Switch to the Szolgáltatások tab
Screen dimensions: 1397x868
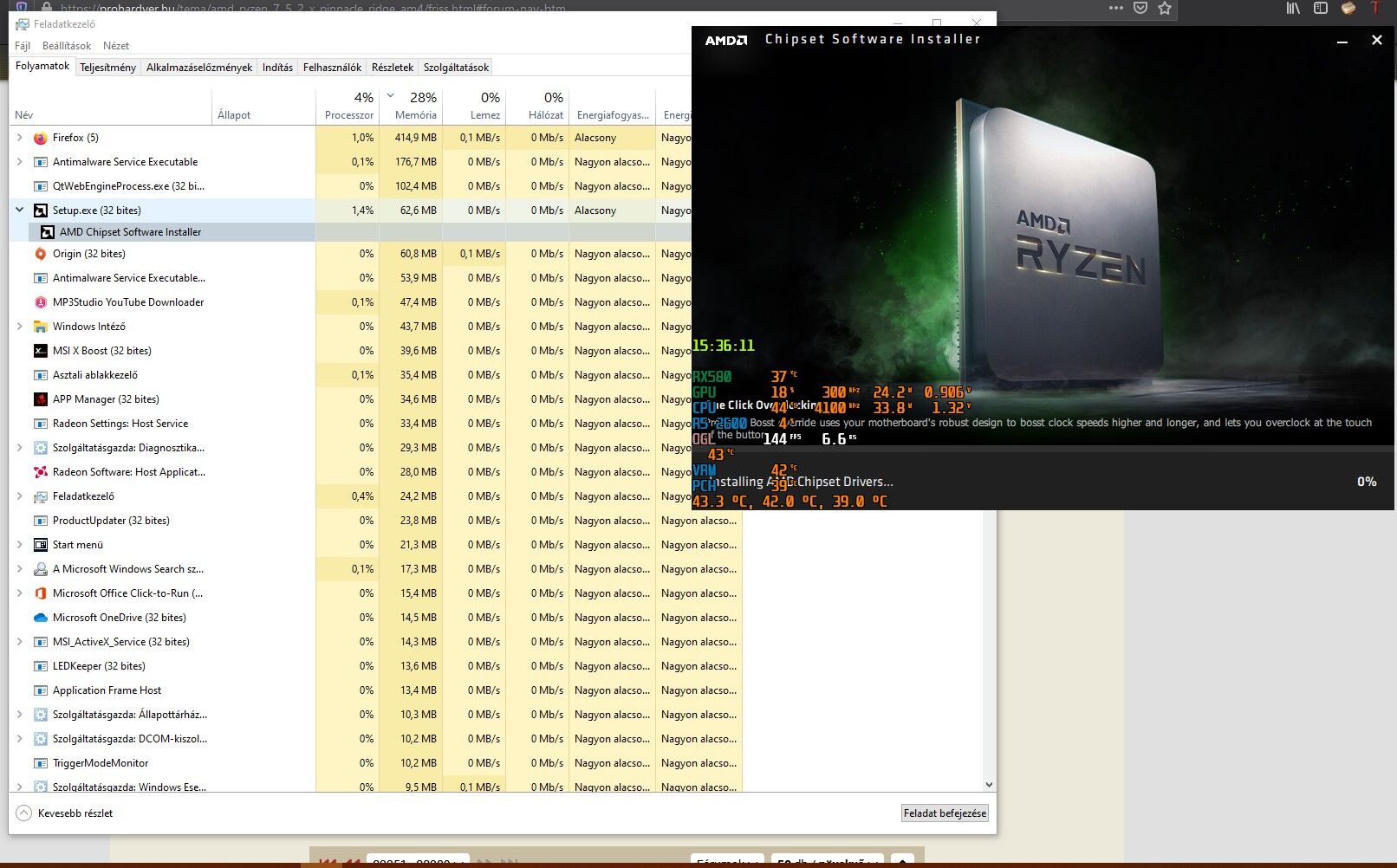tap(456, 68)
